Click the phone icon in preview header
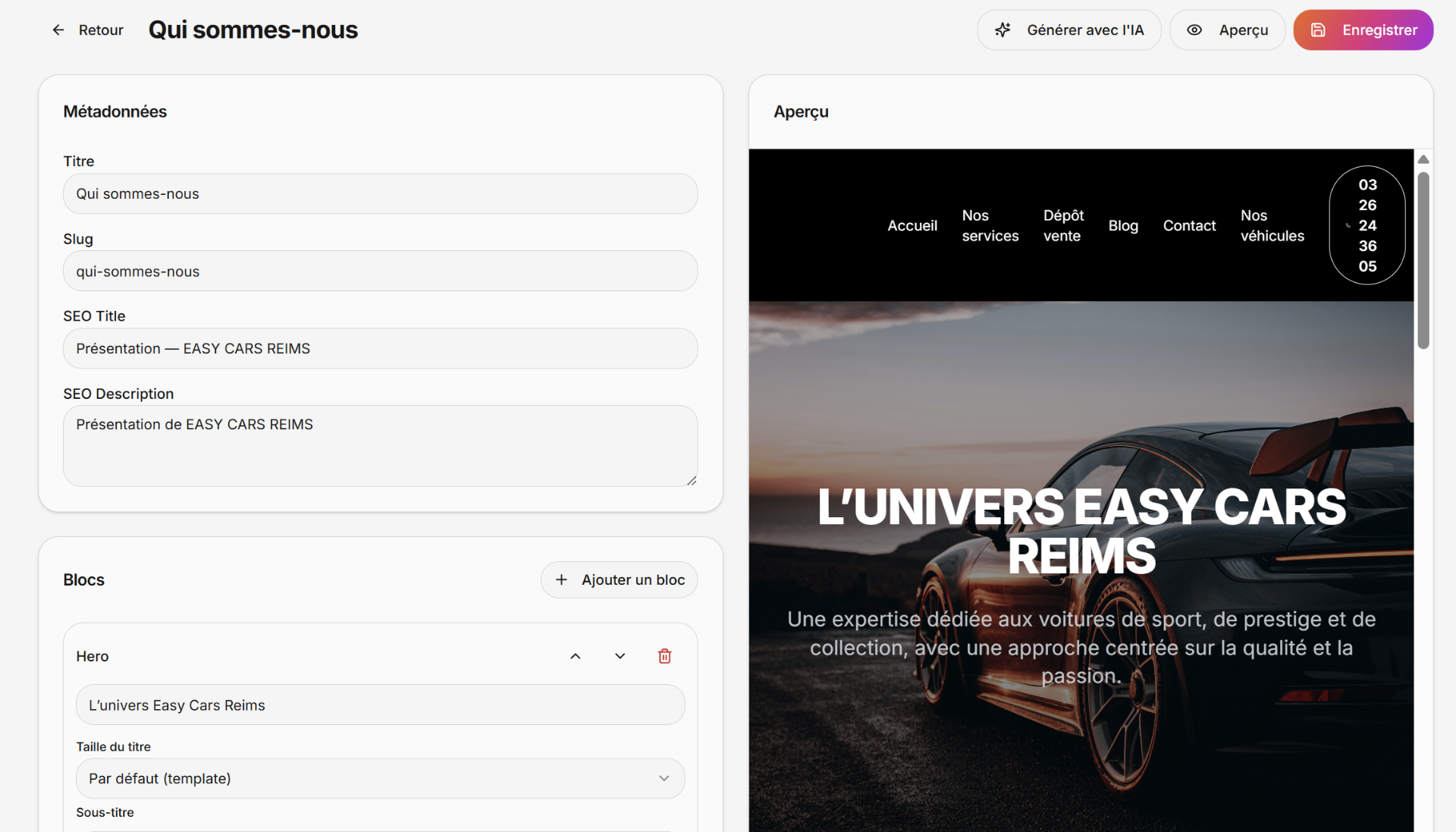 pyautogui.click(x=1348, y=225)
